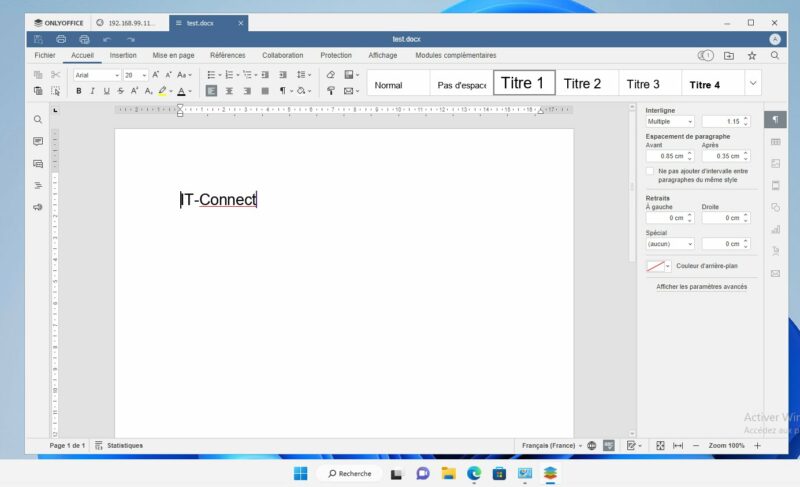Open the Change case dropdown
This screenshot has width=800, height=487.
tap(184, 75)
